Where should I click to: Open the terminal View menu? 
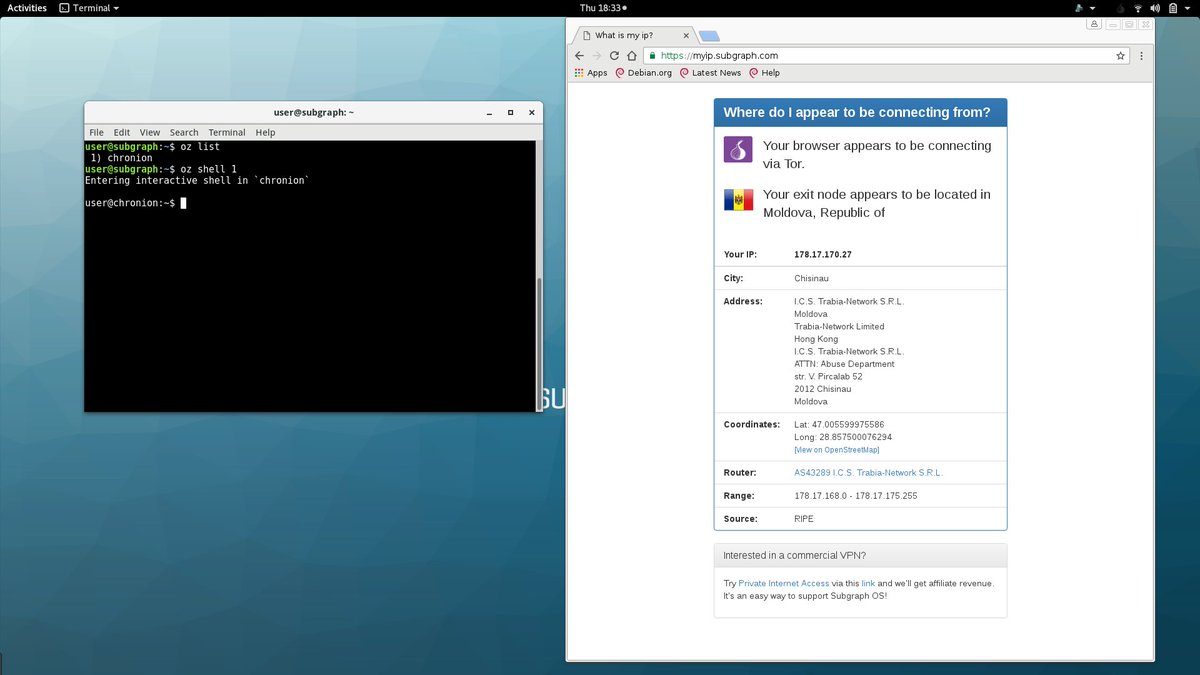(150, 132)
